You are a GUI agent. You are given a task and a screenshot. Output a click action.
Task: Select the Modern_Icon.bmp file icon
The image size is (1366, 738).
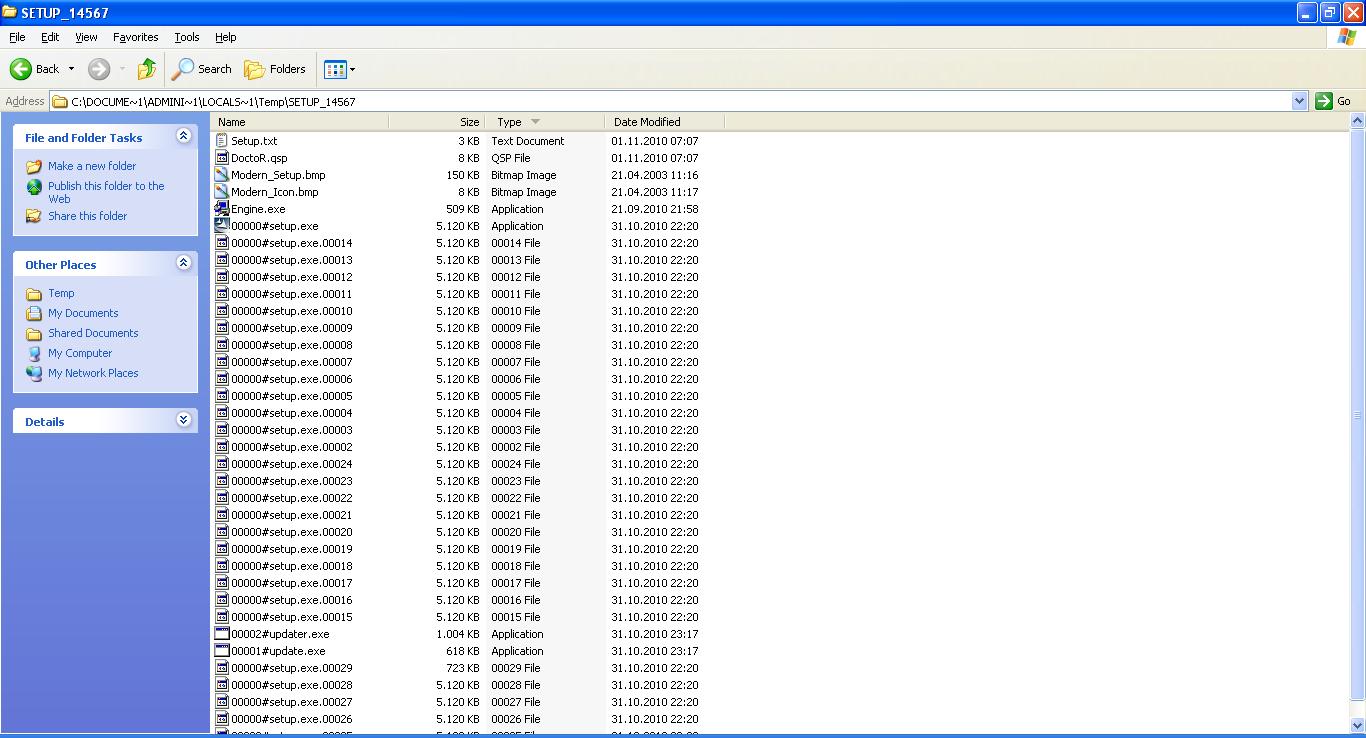click(222, 192)
